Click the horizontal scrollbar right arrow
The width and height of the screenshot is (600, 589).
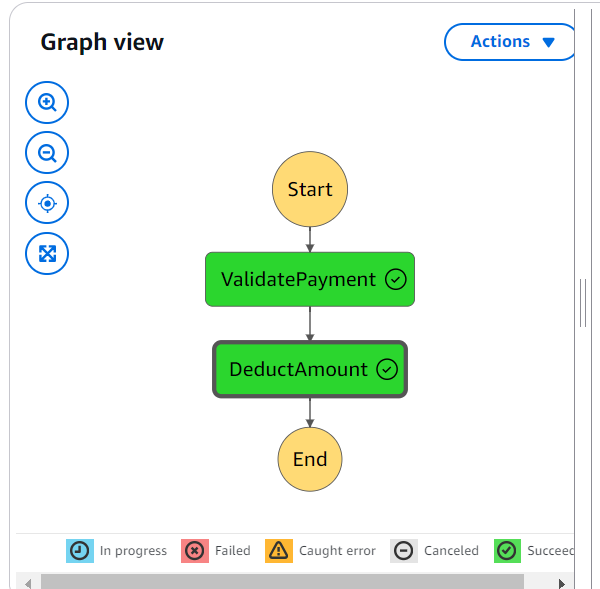tap(562, 582)
